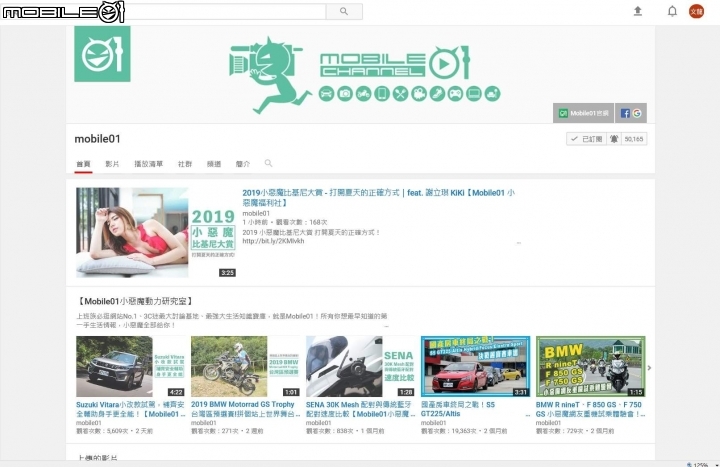Click the monitor screen icon in banner
Viewport: 720px width, 467px height.
(473, 94)
